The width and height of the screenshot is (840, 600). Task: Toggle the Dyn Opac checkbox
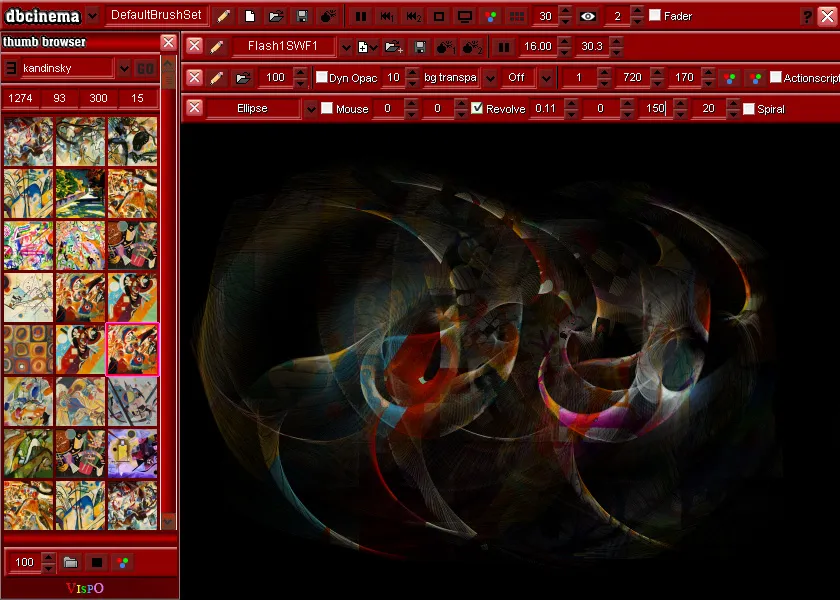tap(322, 78)
